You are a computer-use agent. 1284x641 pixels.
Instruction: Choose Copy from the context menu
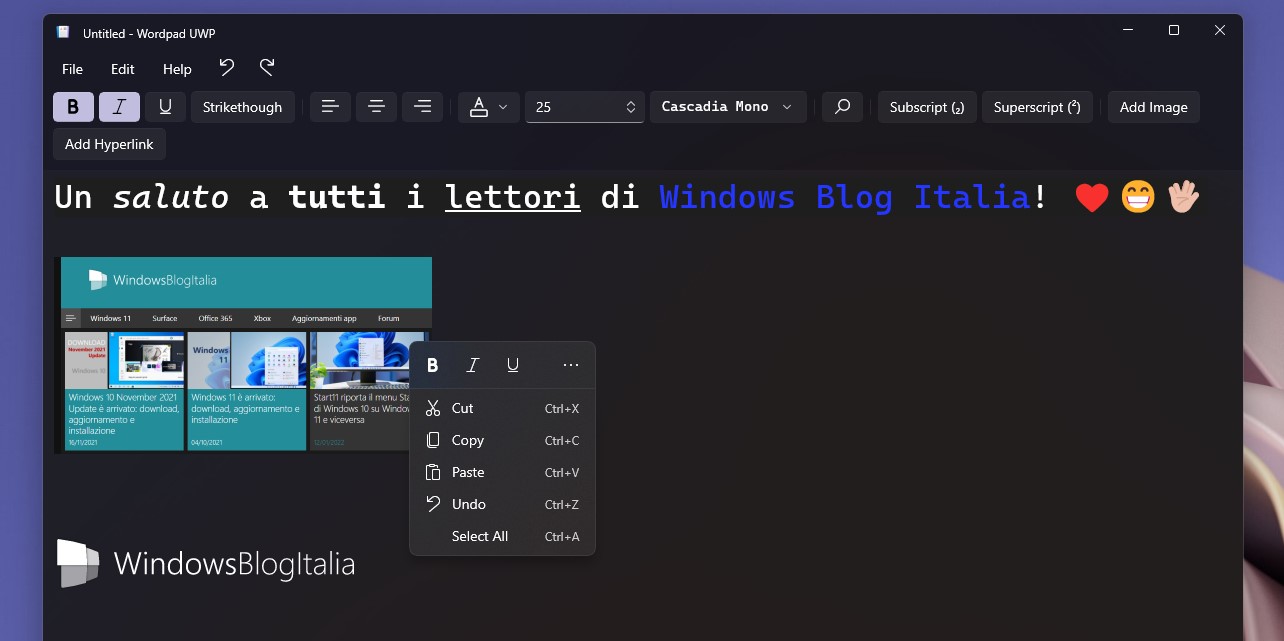pos(502,440)
